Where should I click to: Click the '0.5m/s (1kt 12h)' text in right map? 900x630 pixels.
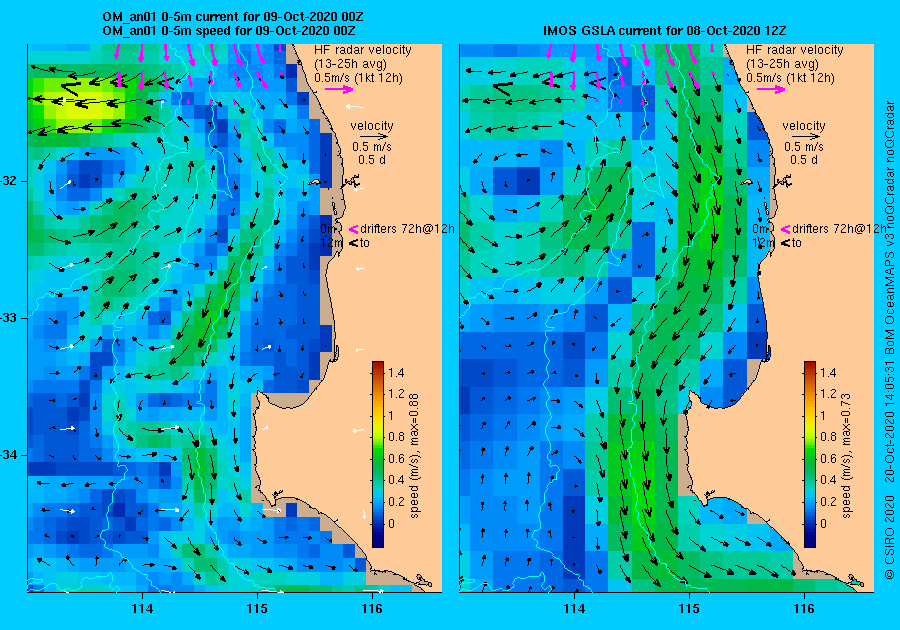point(790,78)
